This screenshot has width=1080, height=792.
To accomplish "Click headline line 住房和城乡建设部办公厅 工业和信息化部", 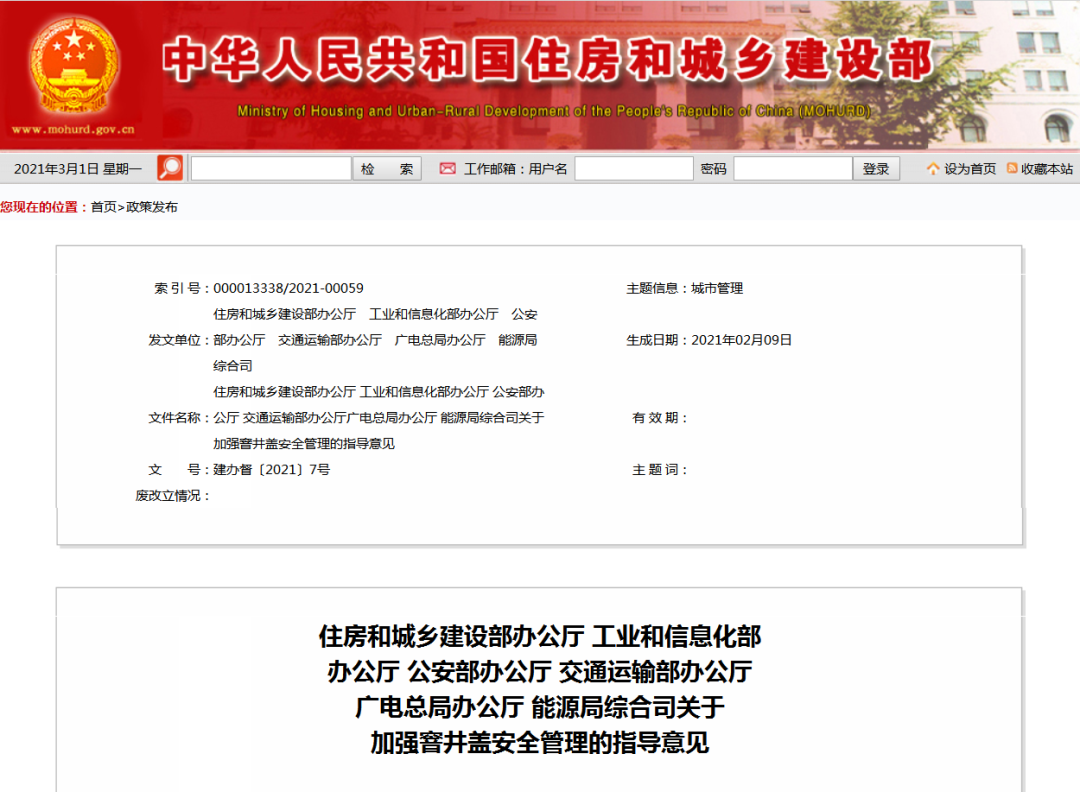I will tap(539, 636).
